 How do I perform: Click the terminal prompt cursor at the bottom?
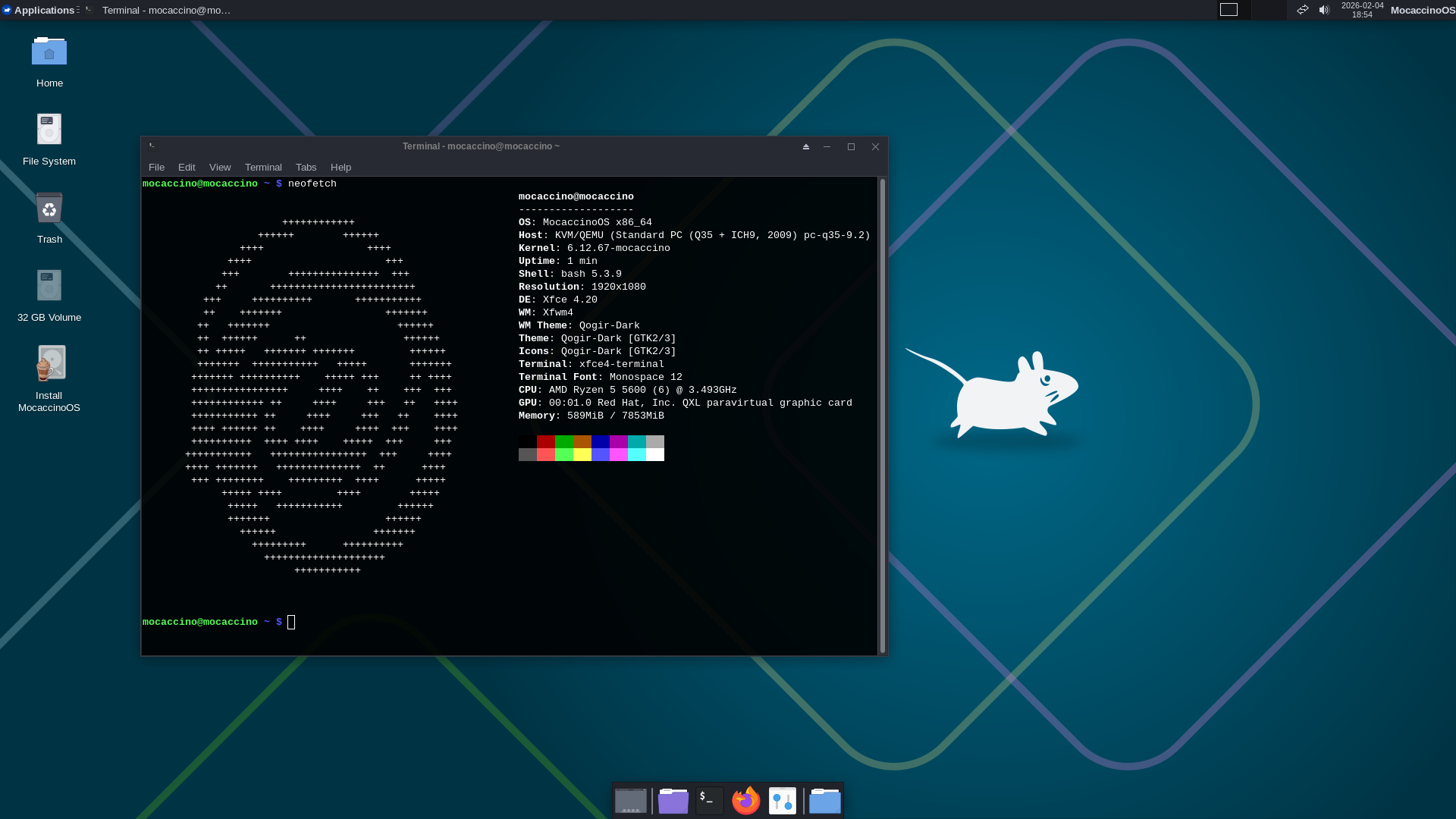pos(291,622)
